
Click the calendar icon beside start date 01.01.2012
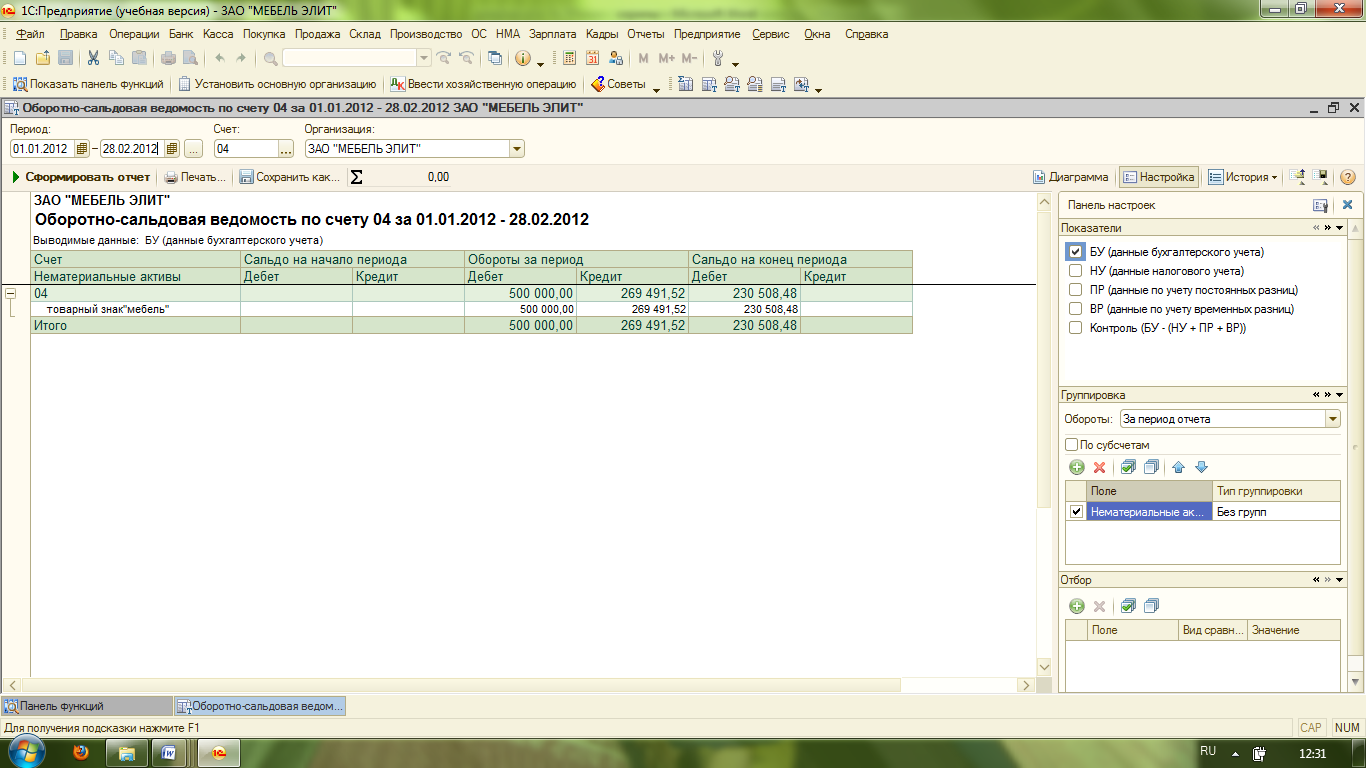coord(82,149)
